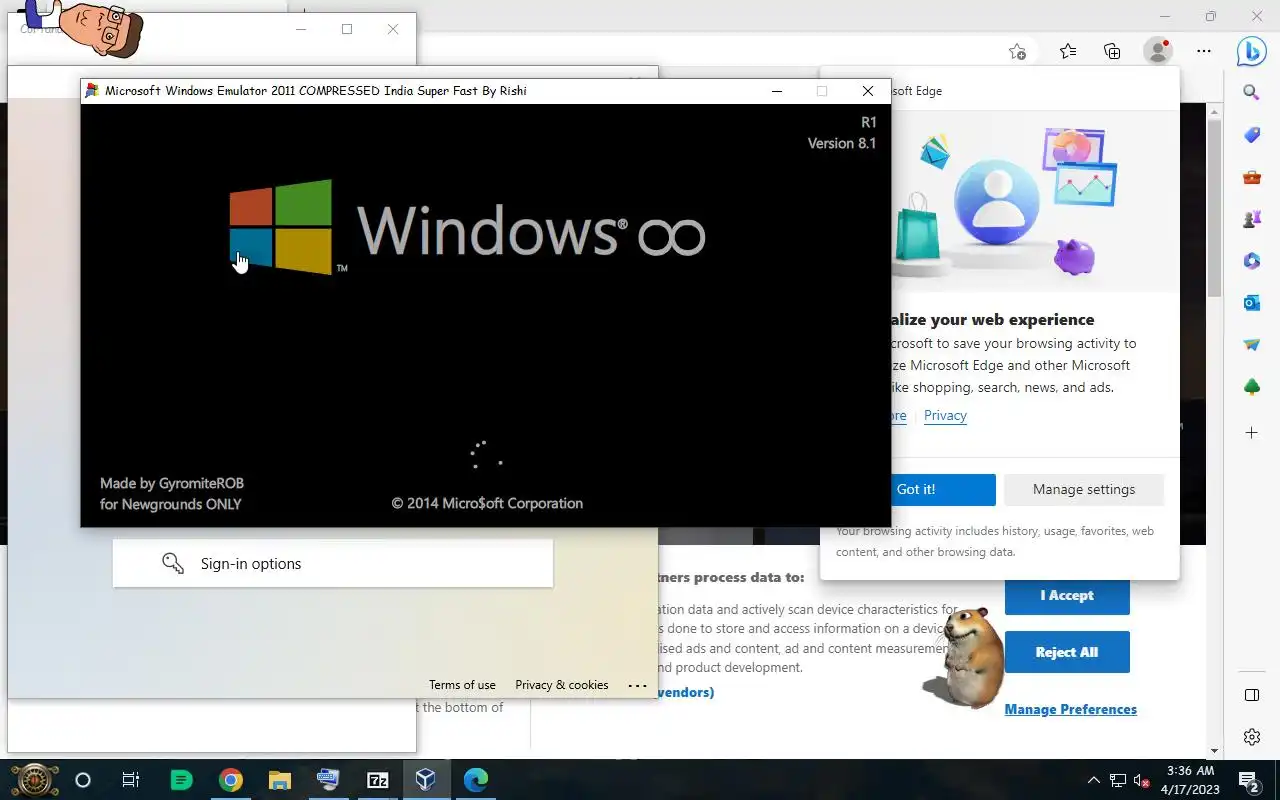Open the network tray icon
This screenshot has height=800, width=1280.
pyautogui.click(x=1118, y=780)
